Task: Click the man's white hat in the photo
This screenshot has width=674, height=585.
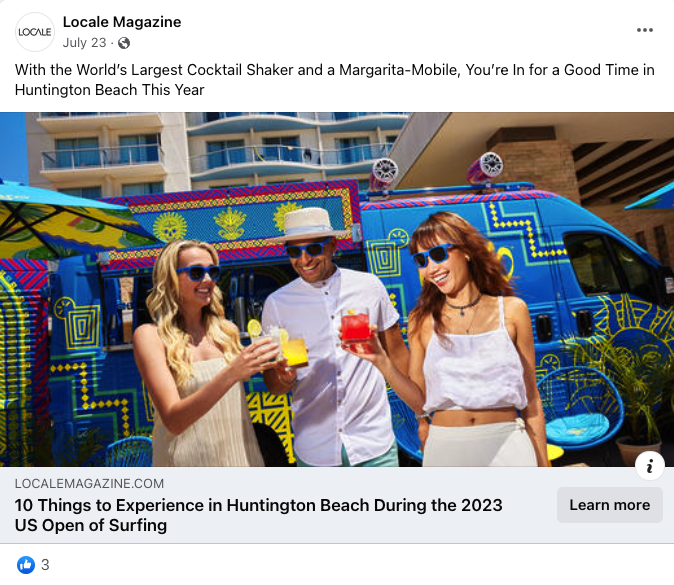Action: (x=308, y=225)
